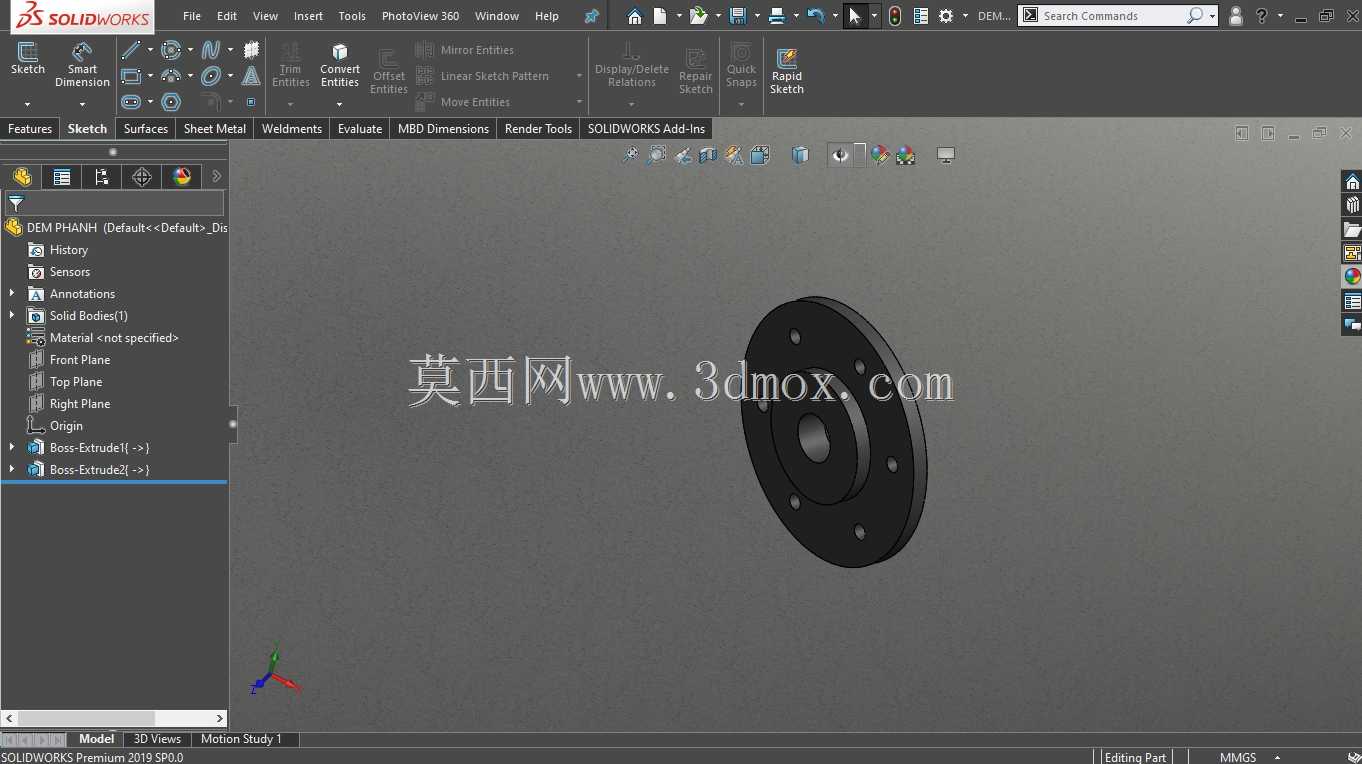The width and height of the screenshot is (1362, 764).
Task: Open the 3D Views tab
Action: [x=158, y=739]
